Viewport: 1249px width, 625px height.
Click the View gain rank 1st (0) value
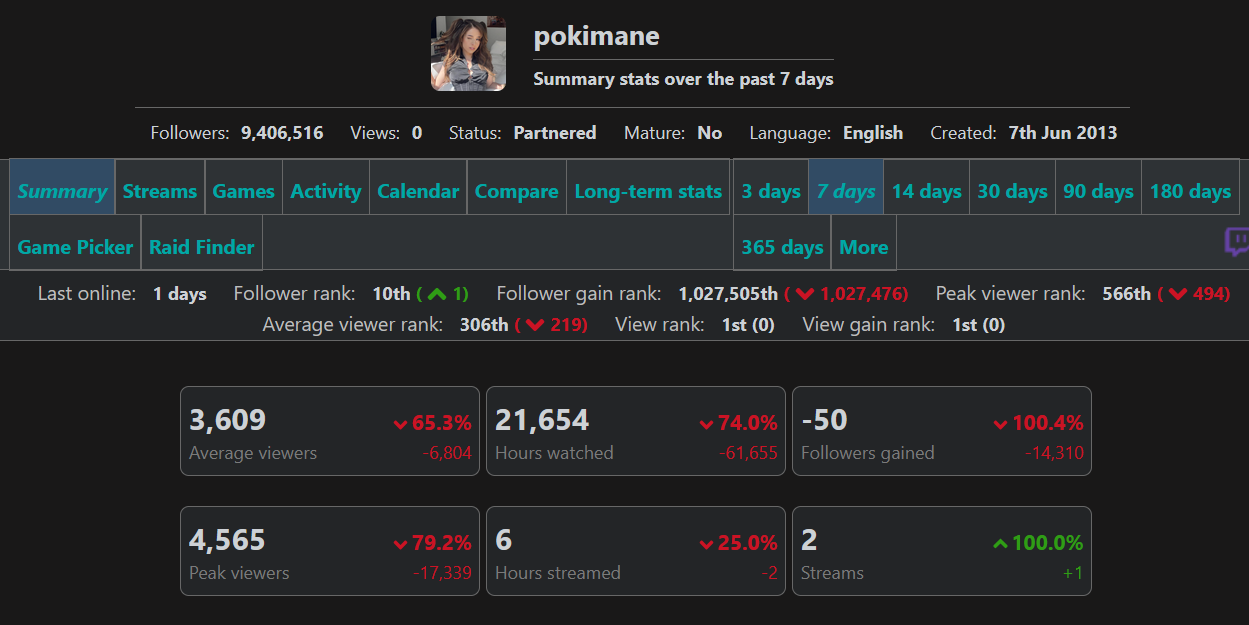coord(979,324)
